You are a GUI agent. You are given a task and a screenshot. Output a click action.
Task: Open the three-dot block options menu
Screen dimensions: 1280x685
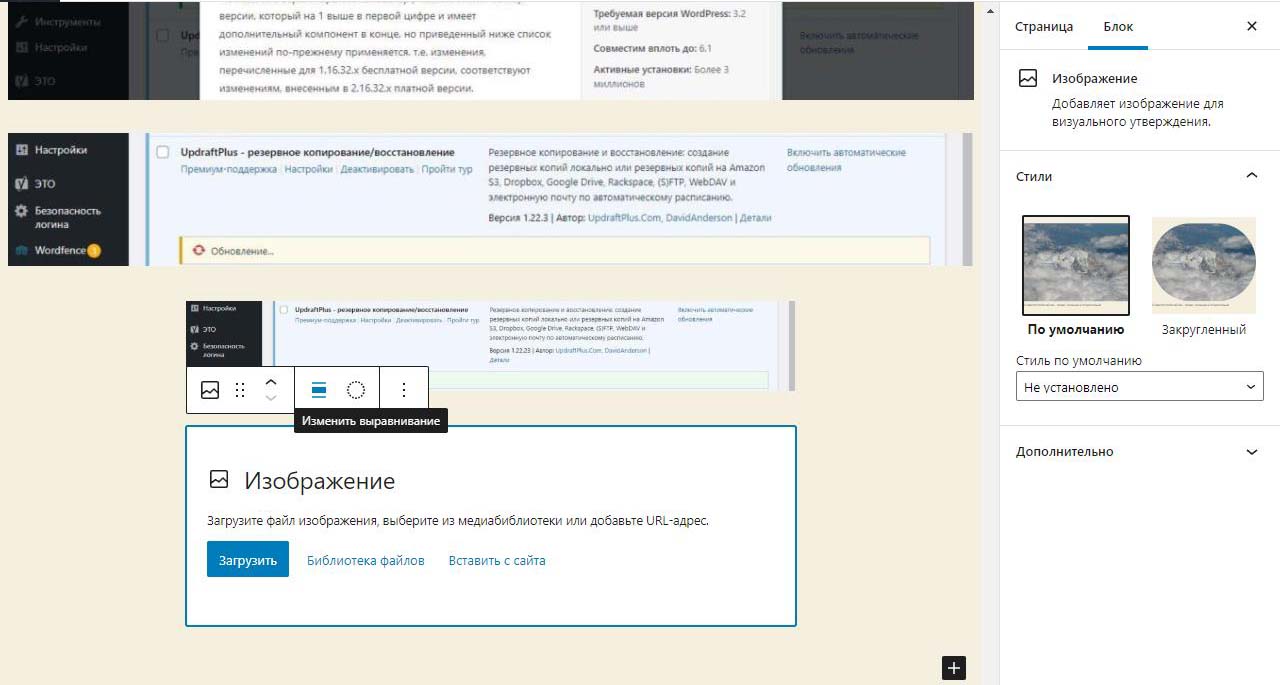404,390
